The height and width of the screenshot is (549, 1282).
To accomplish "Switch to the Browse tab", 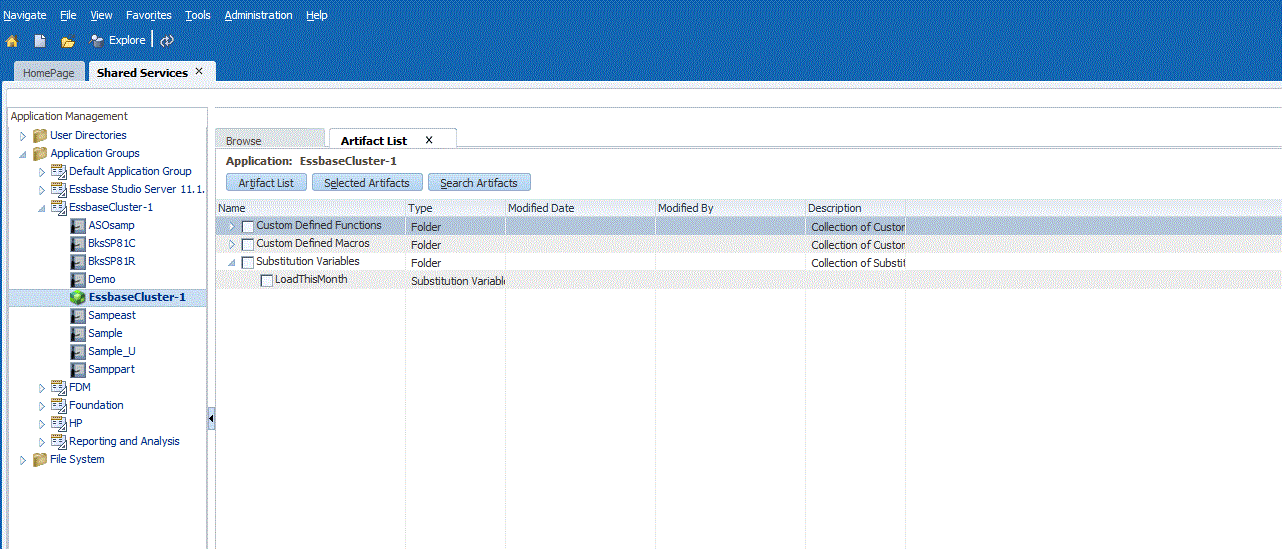I will coord(244,141).
